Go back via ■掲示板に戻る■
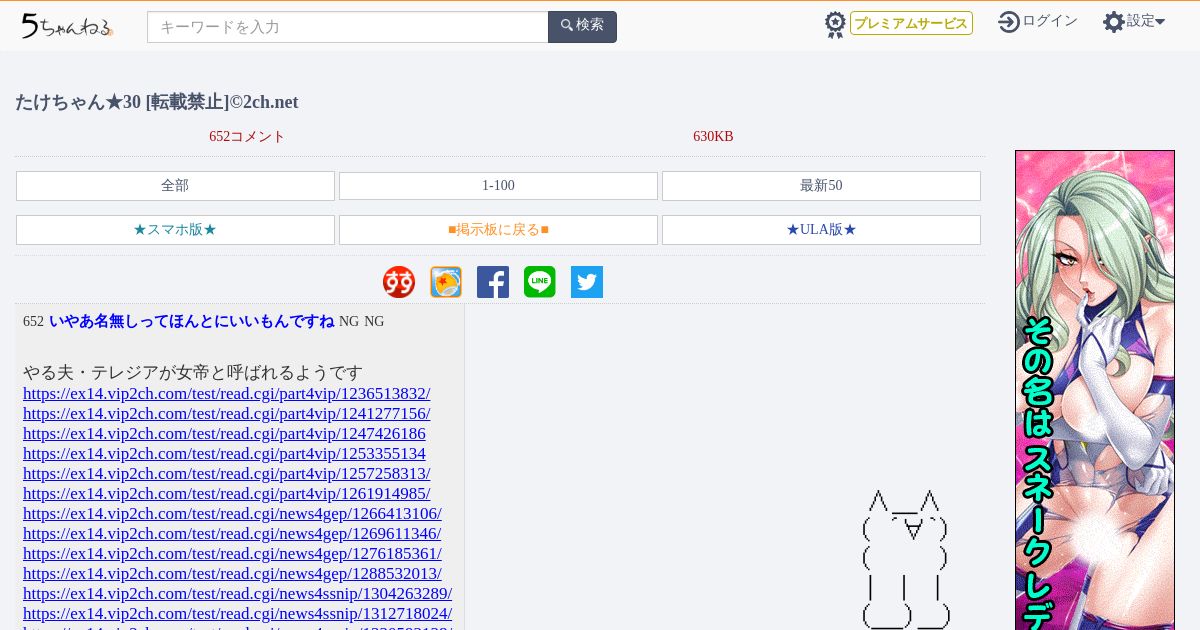This screenshot has height=630, width=1200. pos(498,230)
